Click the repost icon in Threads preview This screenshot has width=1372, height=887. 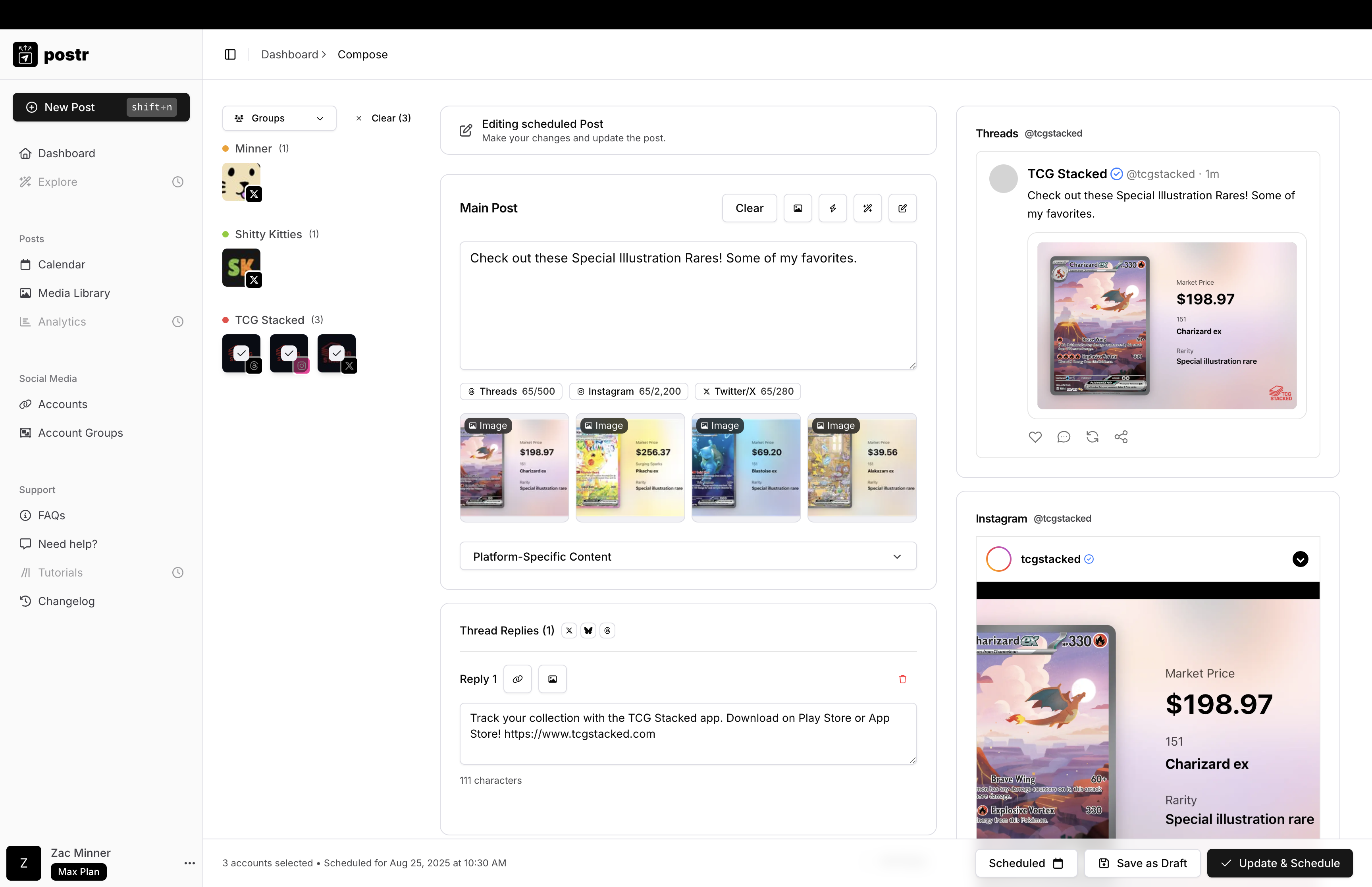pos(1092,437)
